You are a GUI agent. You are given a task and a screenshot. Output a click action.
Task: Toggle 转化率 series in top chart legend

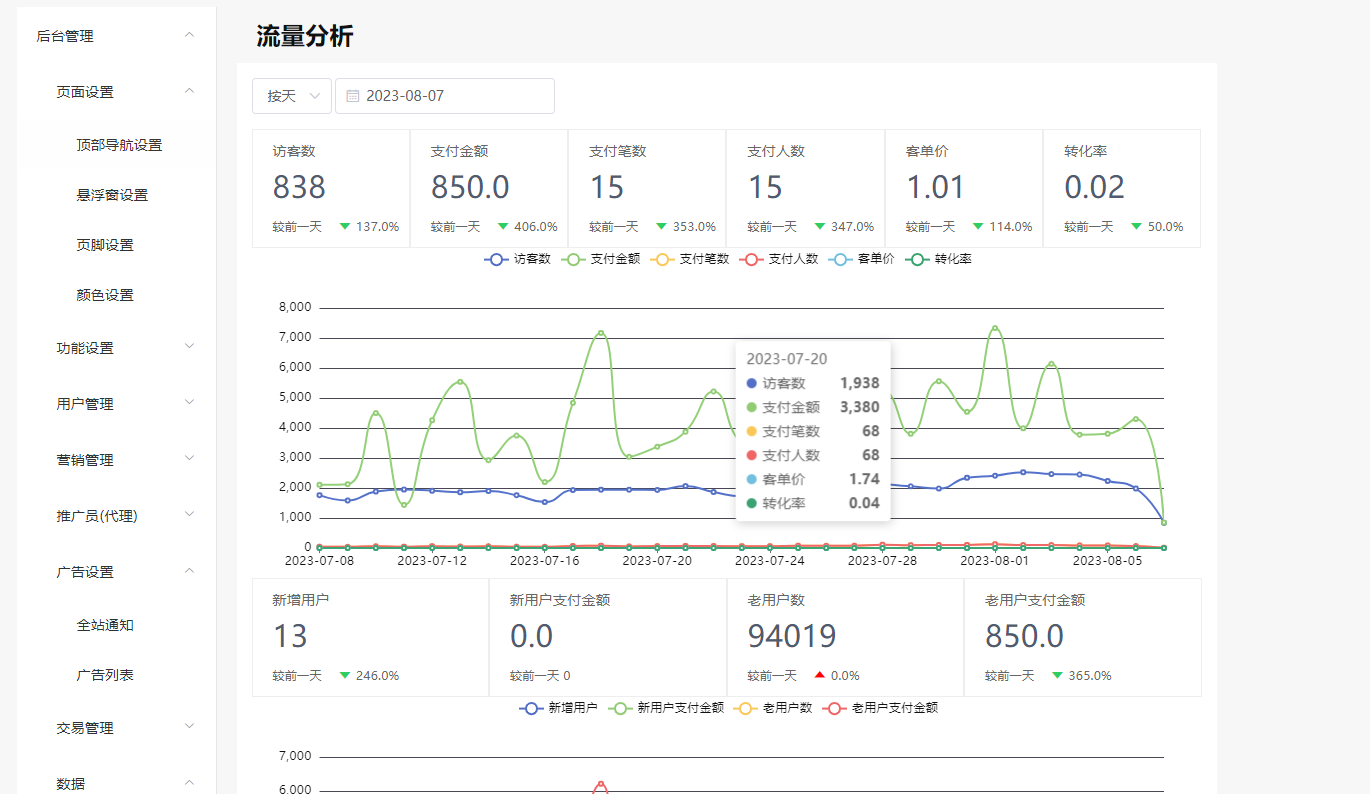[938, 259]
